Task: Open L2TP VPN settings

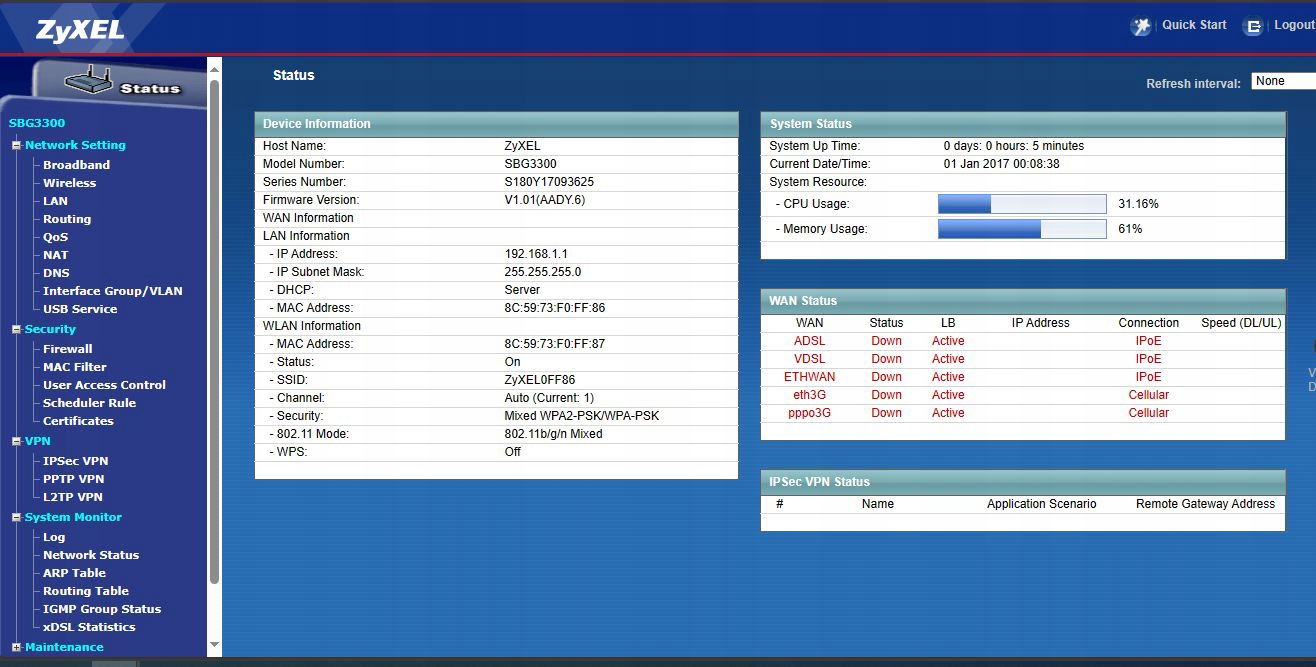Action: click(72, 497)
